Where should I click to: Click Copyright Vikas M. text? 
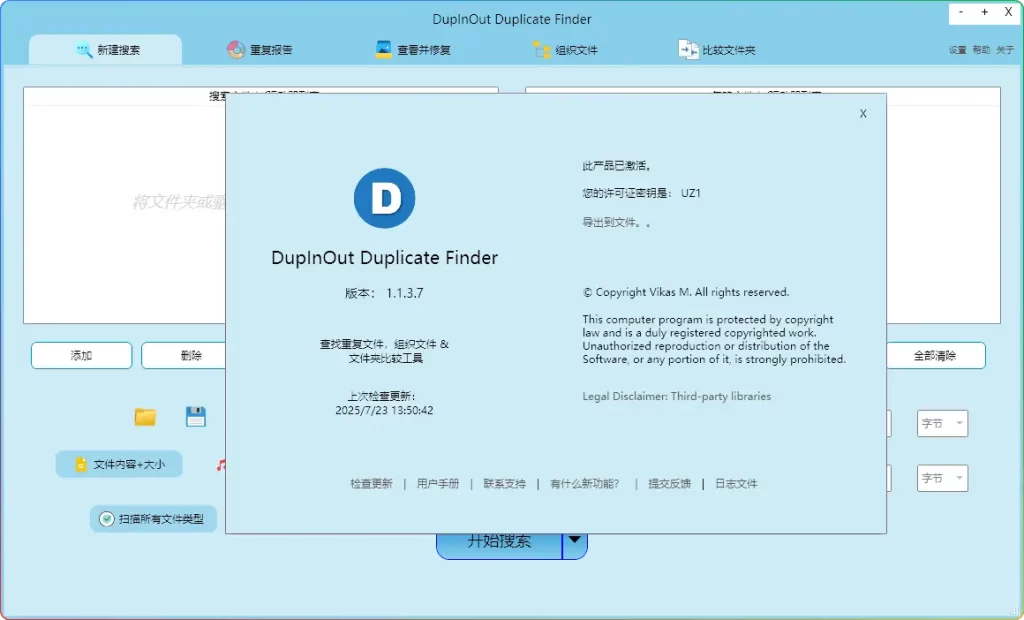[x=686, y=292]
